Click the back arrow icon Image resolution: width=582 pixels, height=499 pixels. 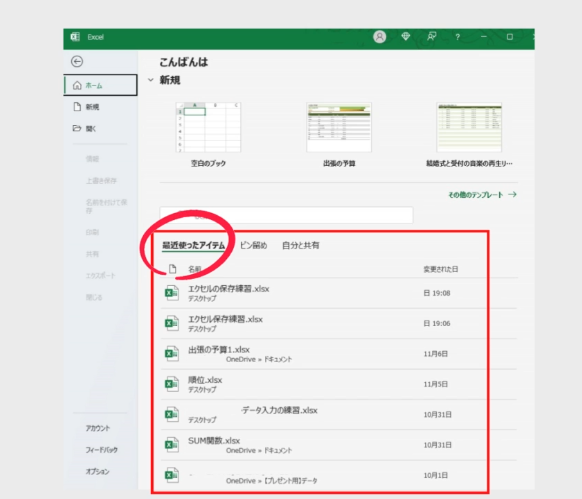click(77, 61)
